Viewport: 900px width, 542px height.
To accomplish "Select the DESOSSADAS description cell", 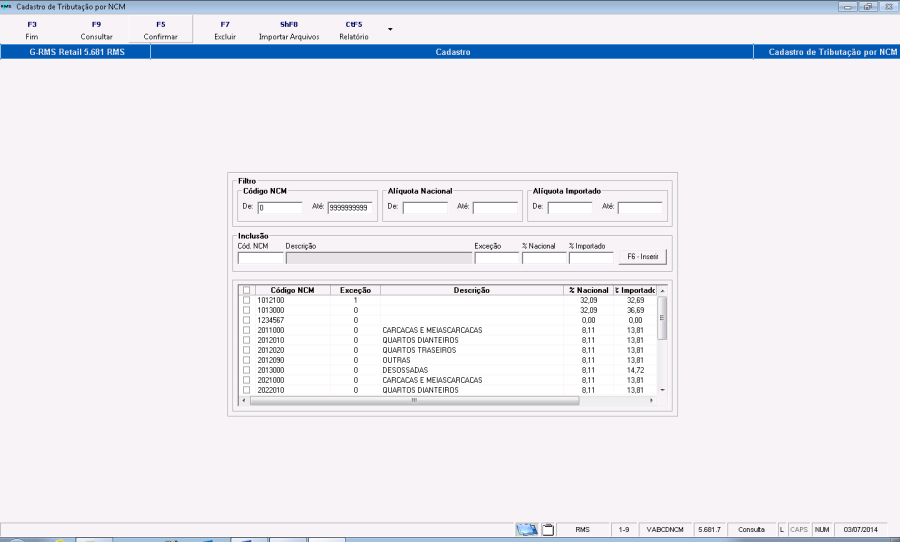I will tap(472, 370).
